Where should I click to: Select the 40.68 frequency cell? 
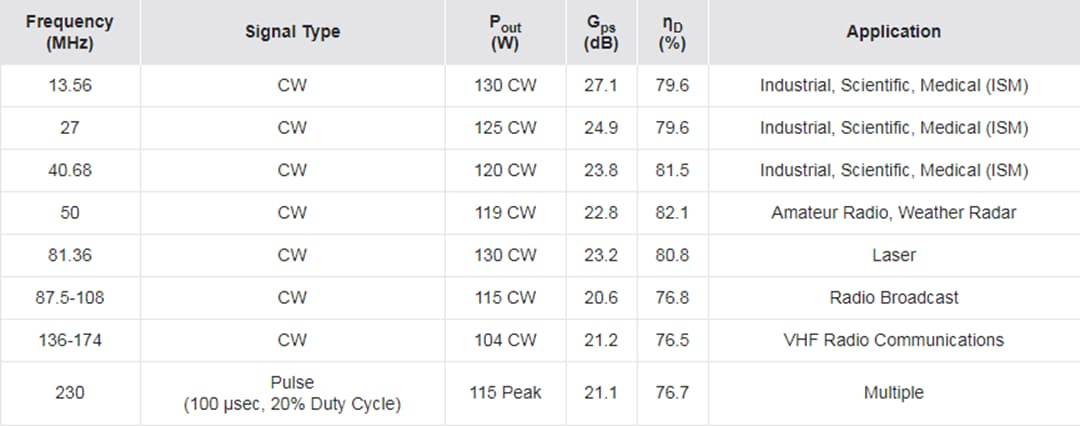[x=70, y=170]
